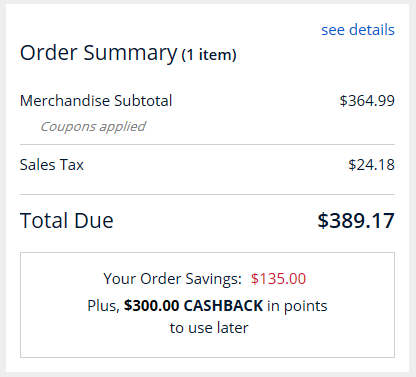
Task: Click the Sales Tax label
Action: [52, 165]
